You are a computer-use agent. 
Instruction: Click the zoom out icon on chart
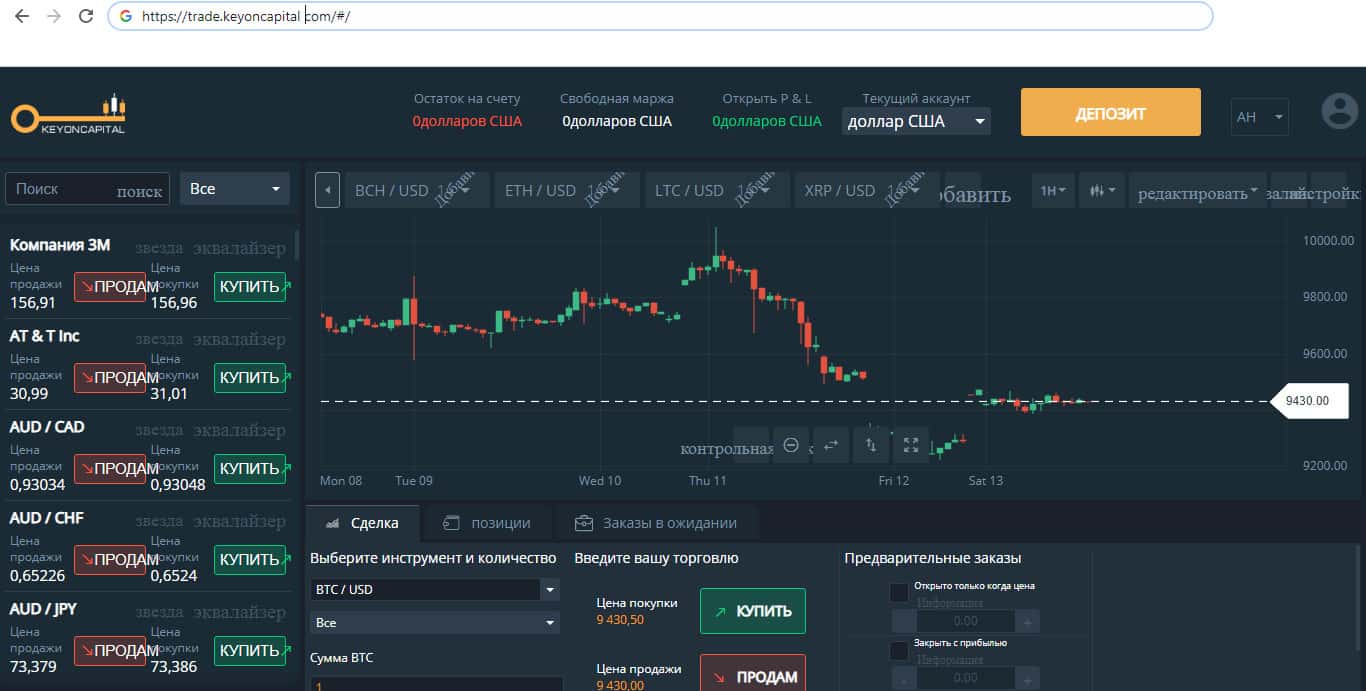click(x=791, y=445)
